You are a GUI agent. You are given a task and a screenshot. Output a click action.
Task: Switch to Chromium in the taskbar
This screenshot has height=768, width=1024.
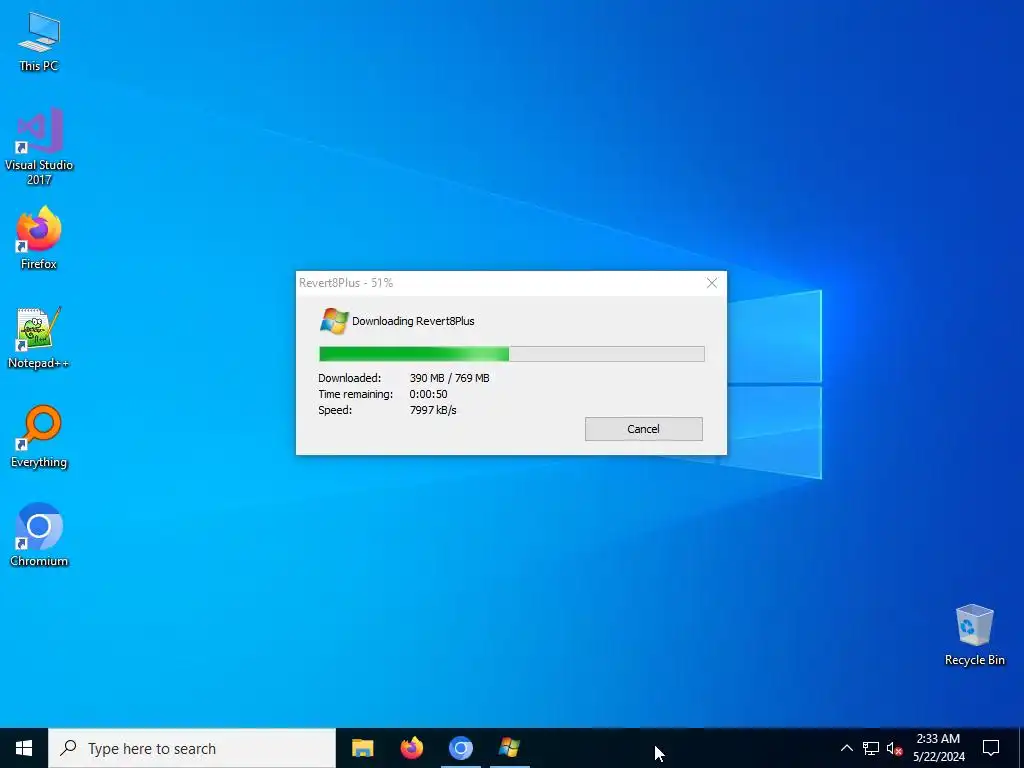460,748
